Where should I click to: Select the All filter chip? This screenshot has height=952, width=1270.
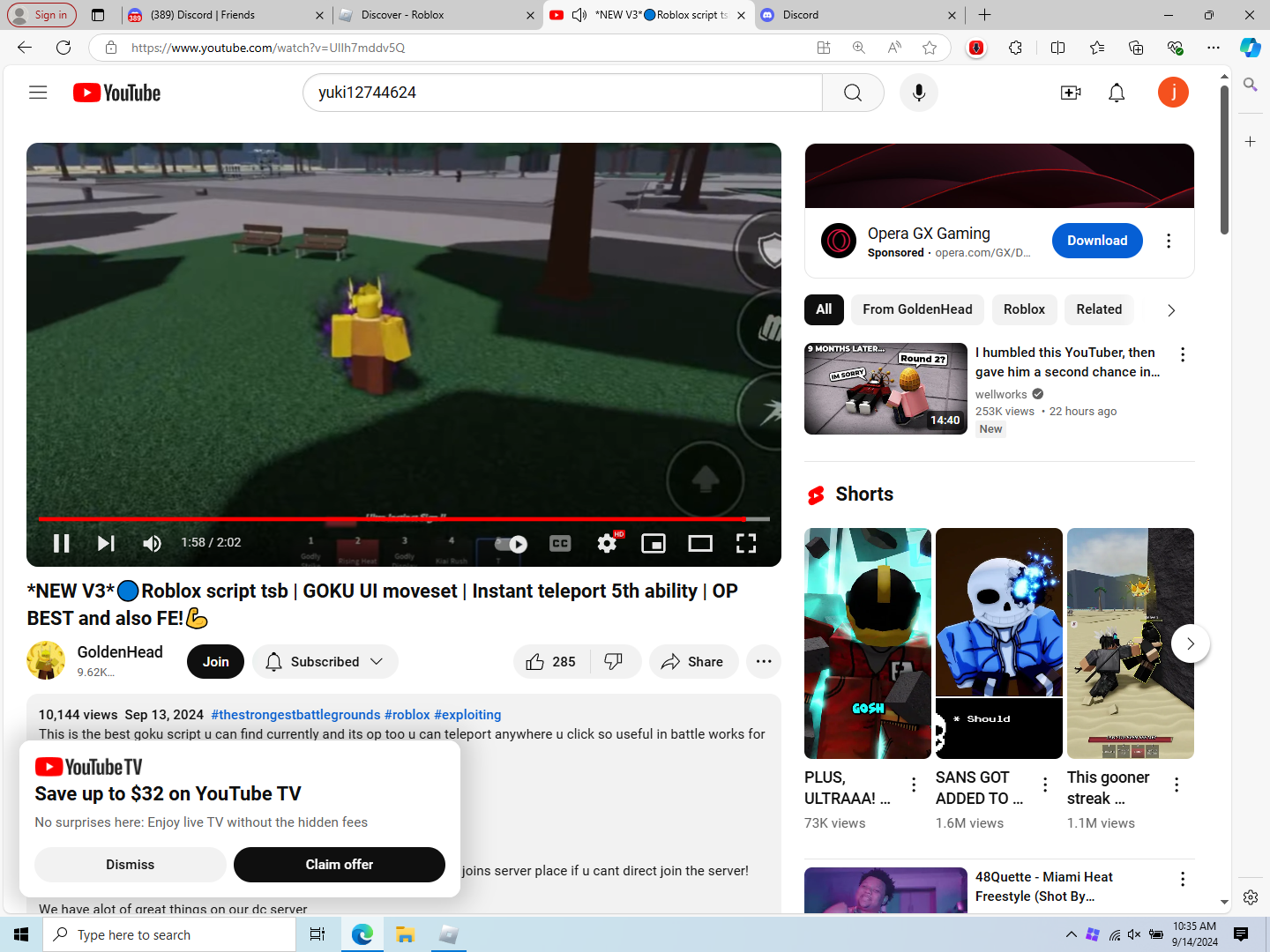(x=824, y=309)
